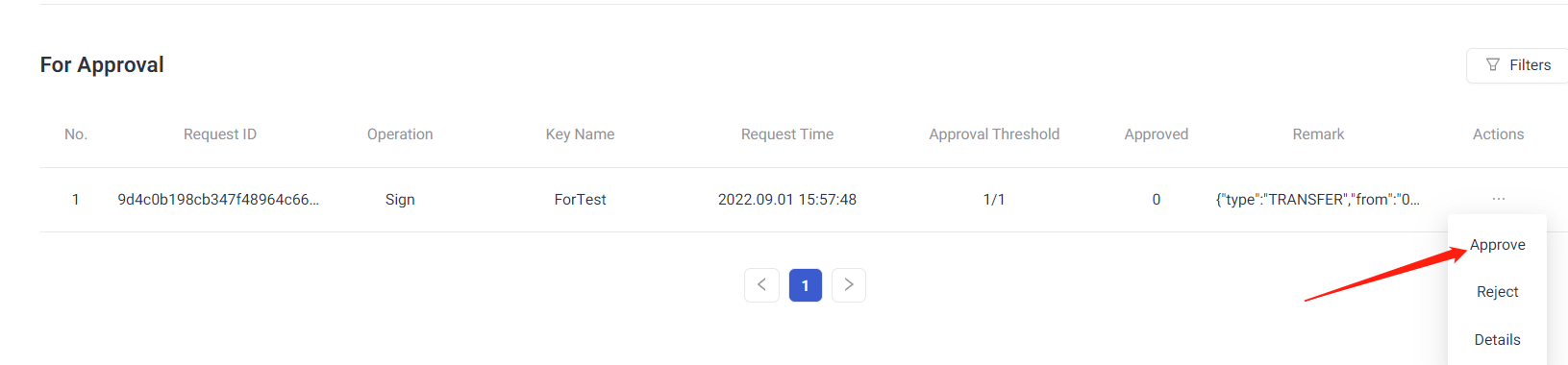Choose Approve from the actions menu
The height and width of the screenshot is (365, 1568).
point(1498,245)
